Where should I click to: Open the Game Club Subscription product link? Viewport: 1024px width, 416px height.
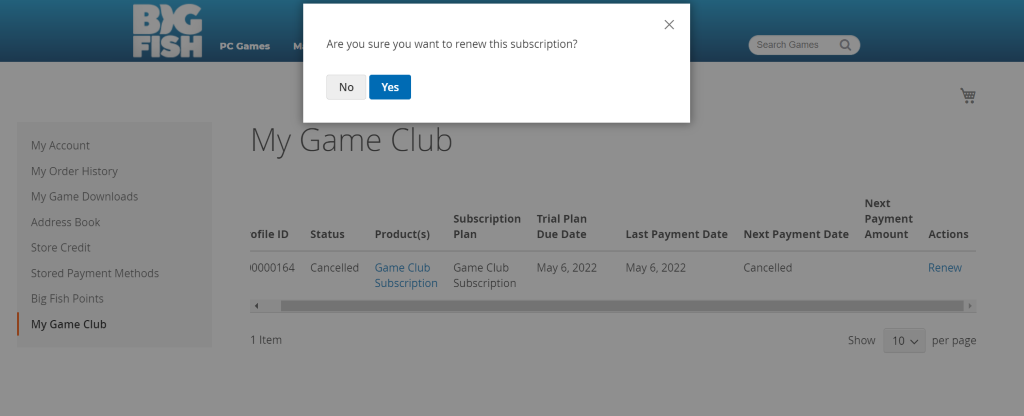pos(405,275)
